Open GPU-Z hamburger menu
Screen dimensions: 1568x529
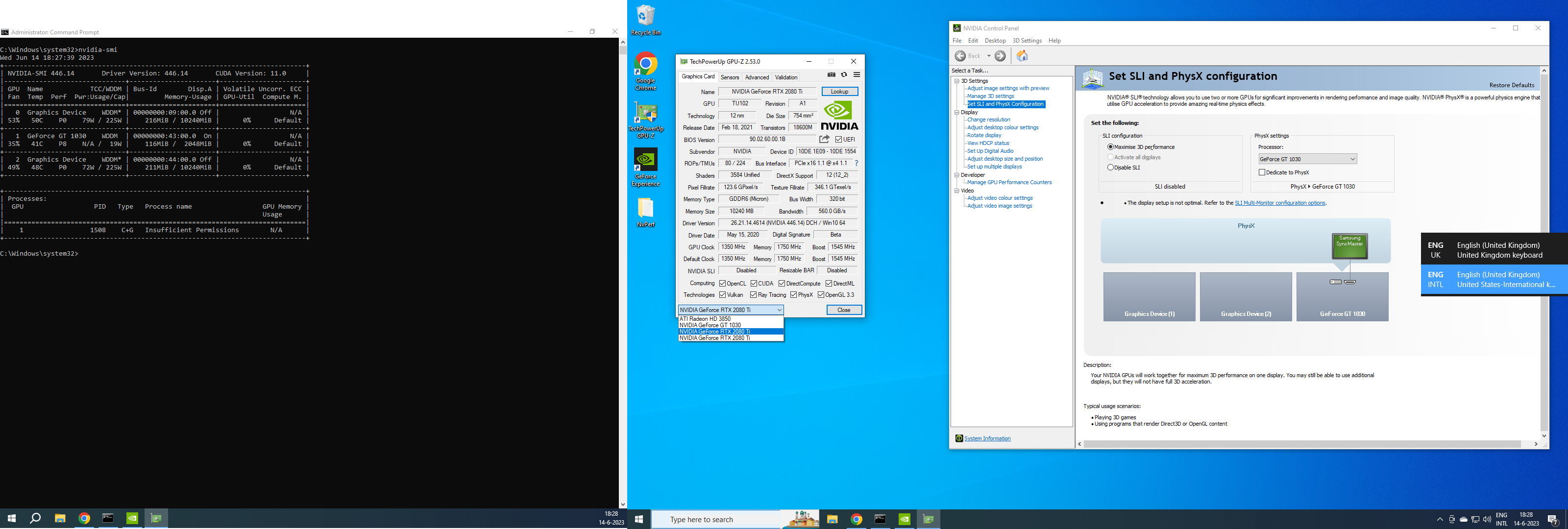coord(857,75)
